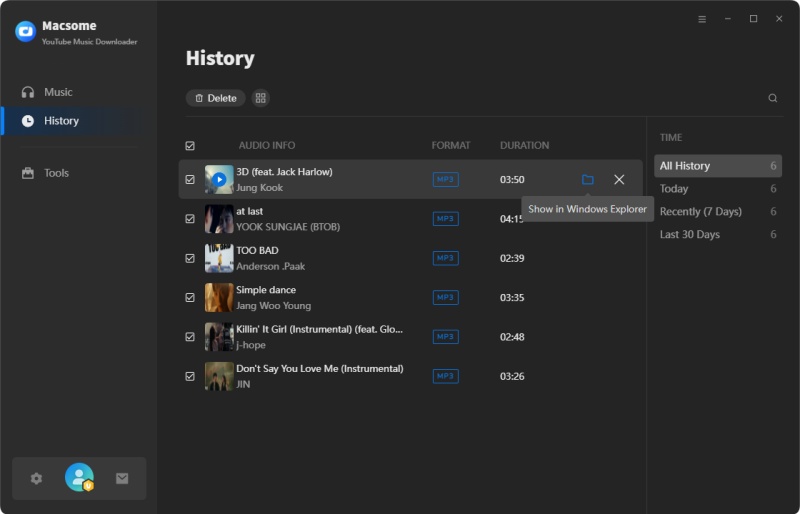800x514 pixels.
Task: Click the MP3 badge on Simple dance row
Action: [x=445, y=298]
